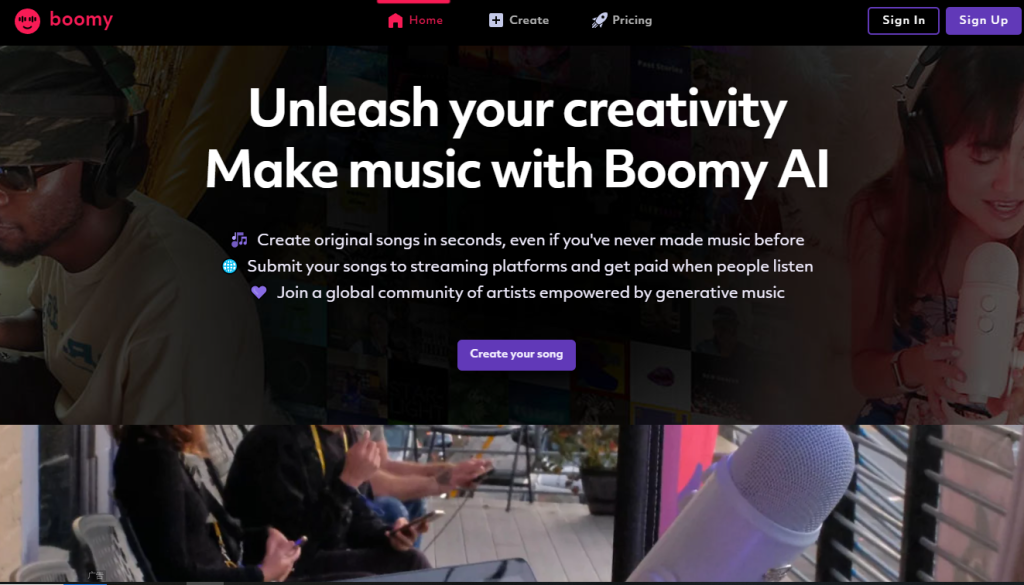Click the boomy wordmark text
1024x585 pixels.
tap(81, 20)
